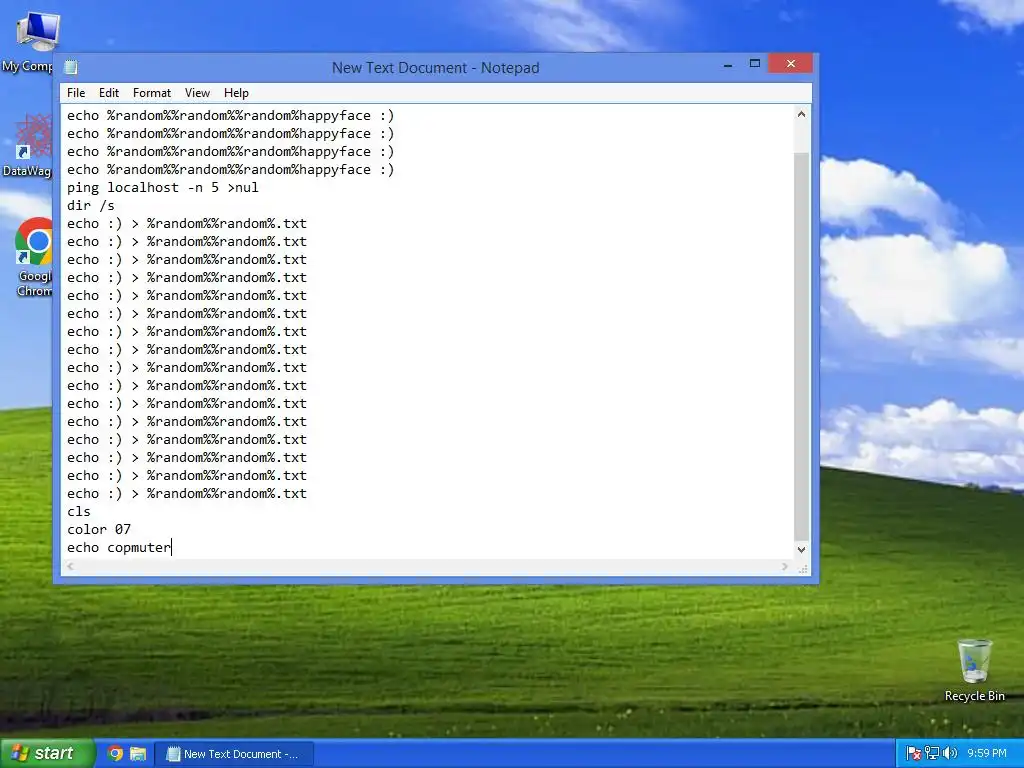The image size is (1024, 768).
Task: Click the 'echo copmuter' line
Action: 119,547
